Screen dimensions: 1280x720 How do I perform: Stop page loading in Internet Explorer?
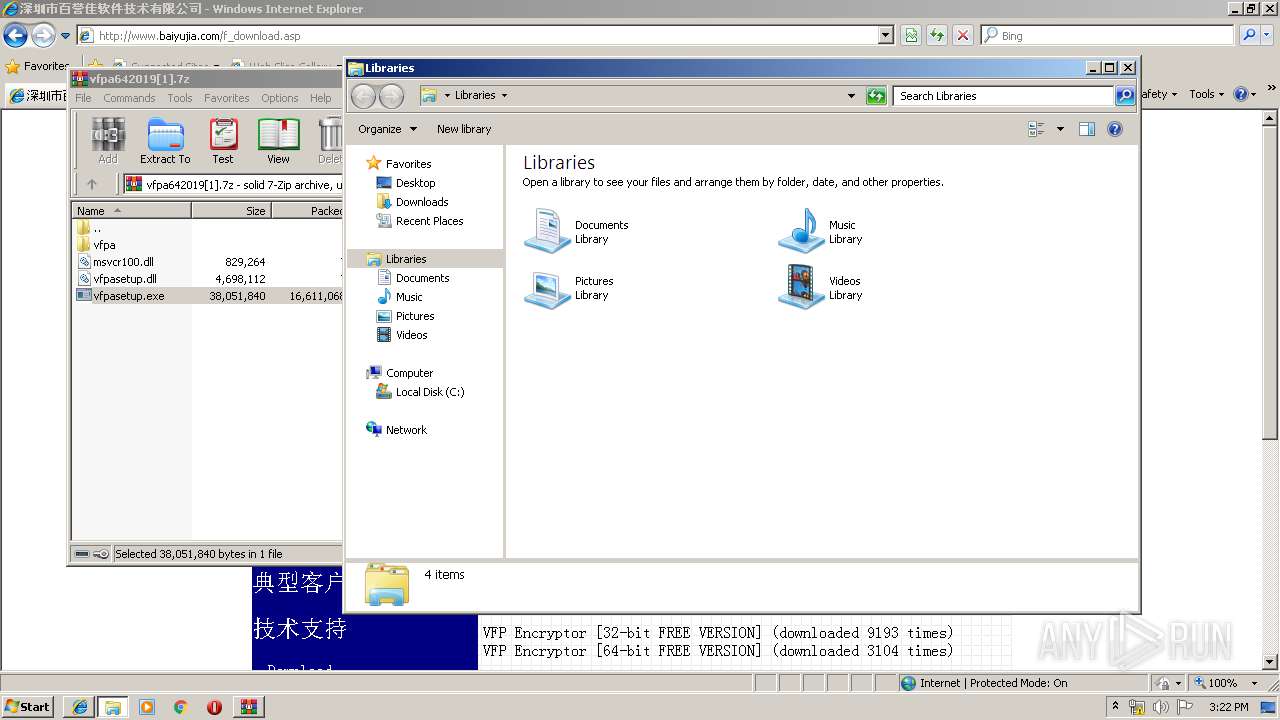962,36
